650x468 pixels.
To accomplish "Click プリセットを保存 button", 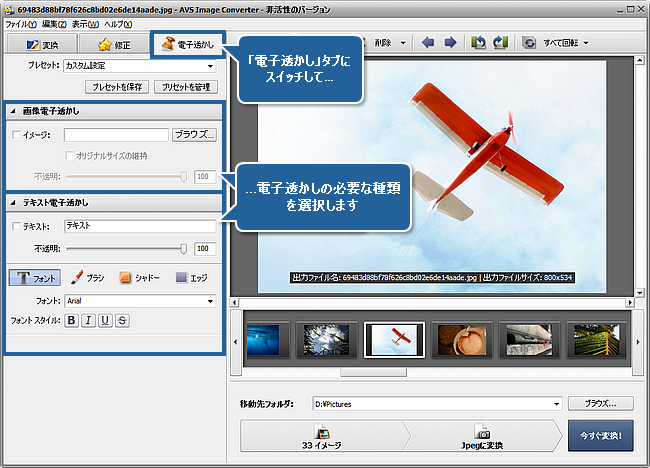I will [x=119, y=88].
